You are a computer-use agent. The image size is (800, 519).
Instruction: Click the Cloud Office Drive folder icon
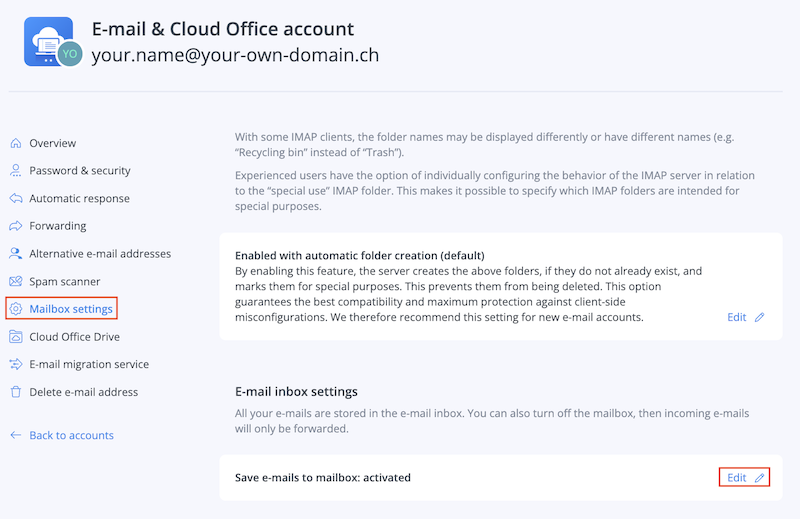tap(16, 337)
